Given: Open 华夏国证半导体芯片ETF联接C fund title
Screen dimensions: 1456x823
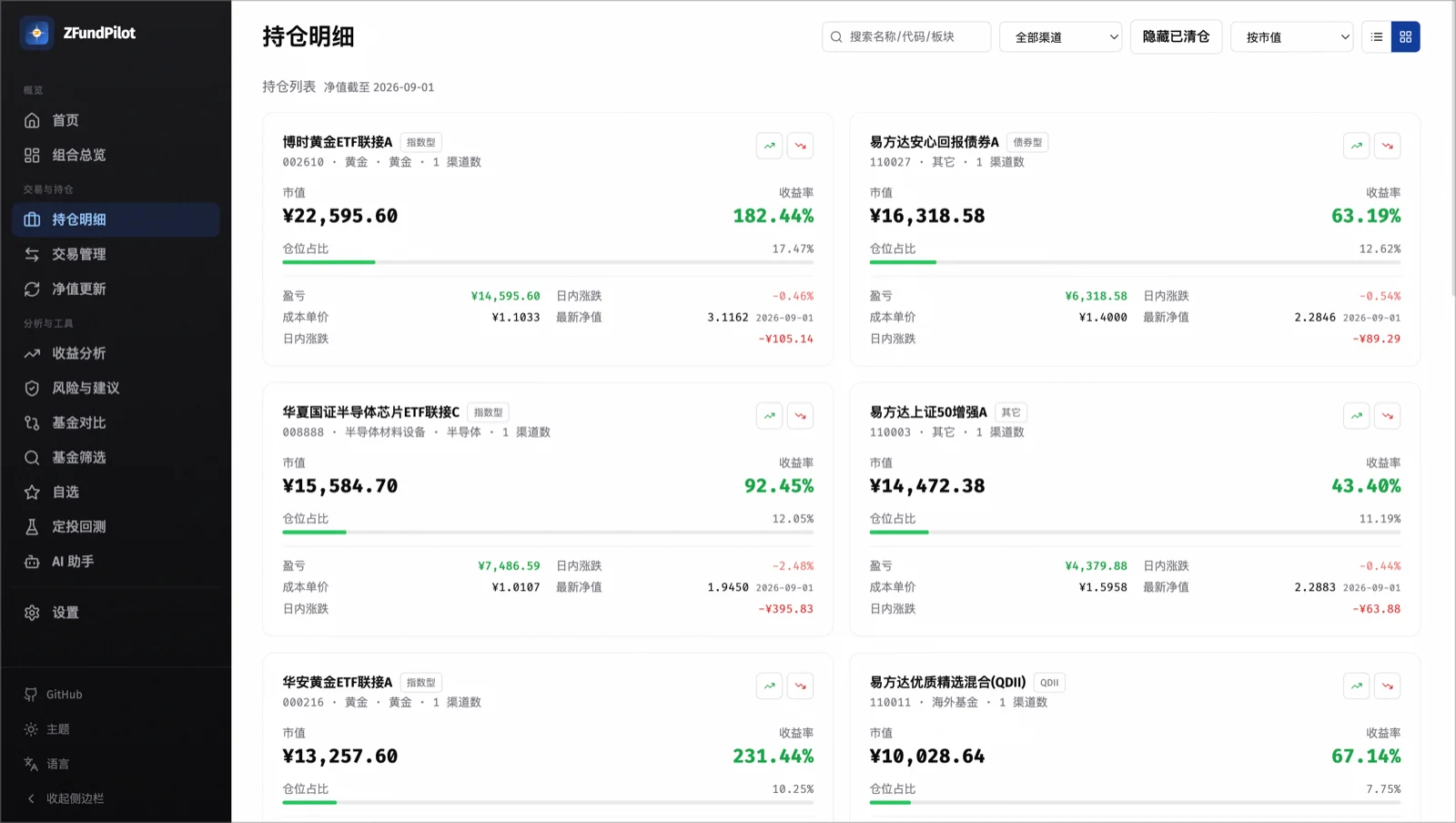Looking at the screenshot, I should [x=370, y=412].
